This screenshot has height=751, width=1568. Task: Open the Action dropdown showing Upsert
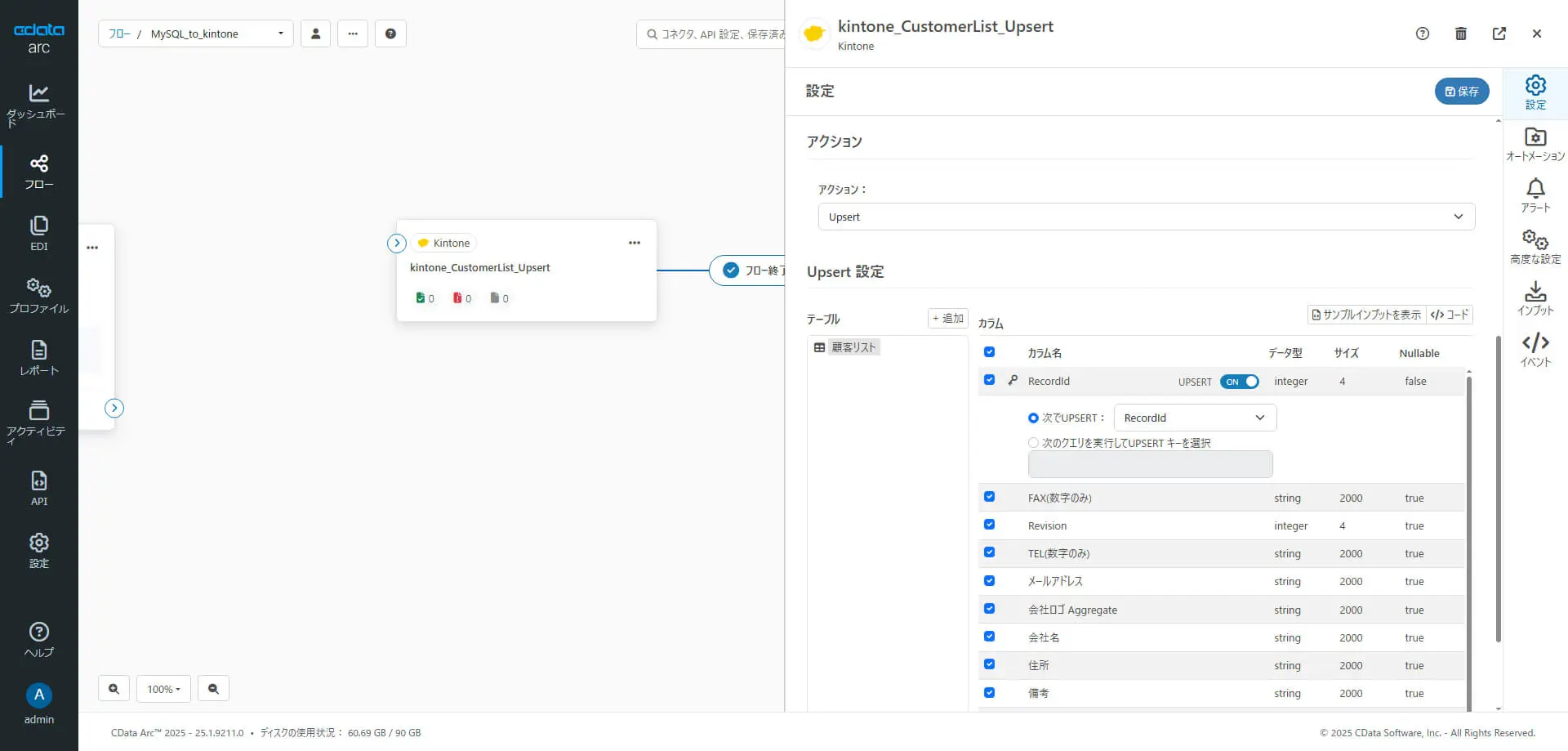click(1146, 217)
